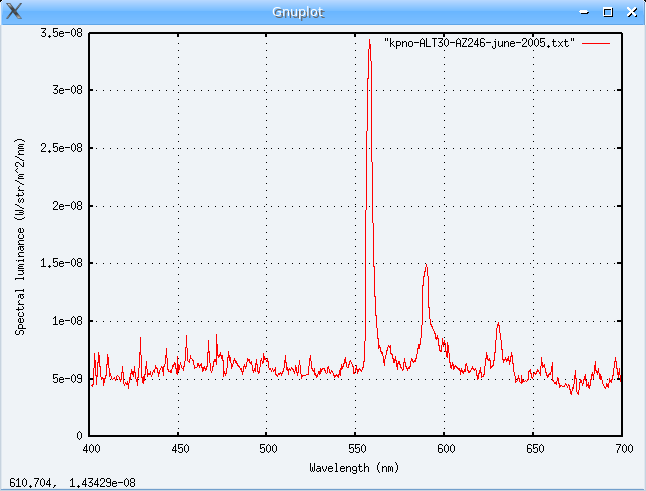
Task: Click the 1e-08 y-axis tick label
Action: tap(67, 321)
